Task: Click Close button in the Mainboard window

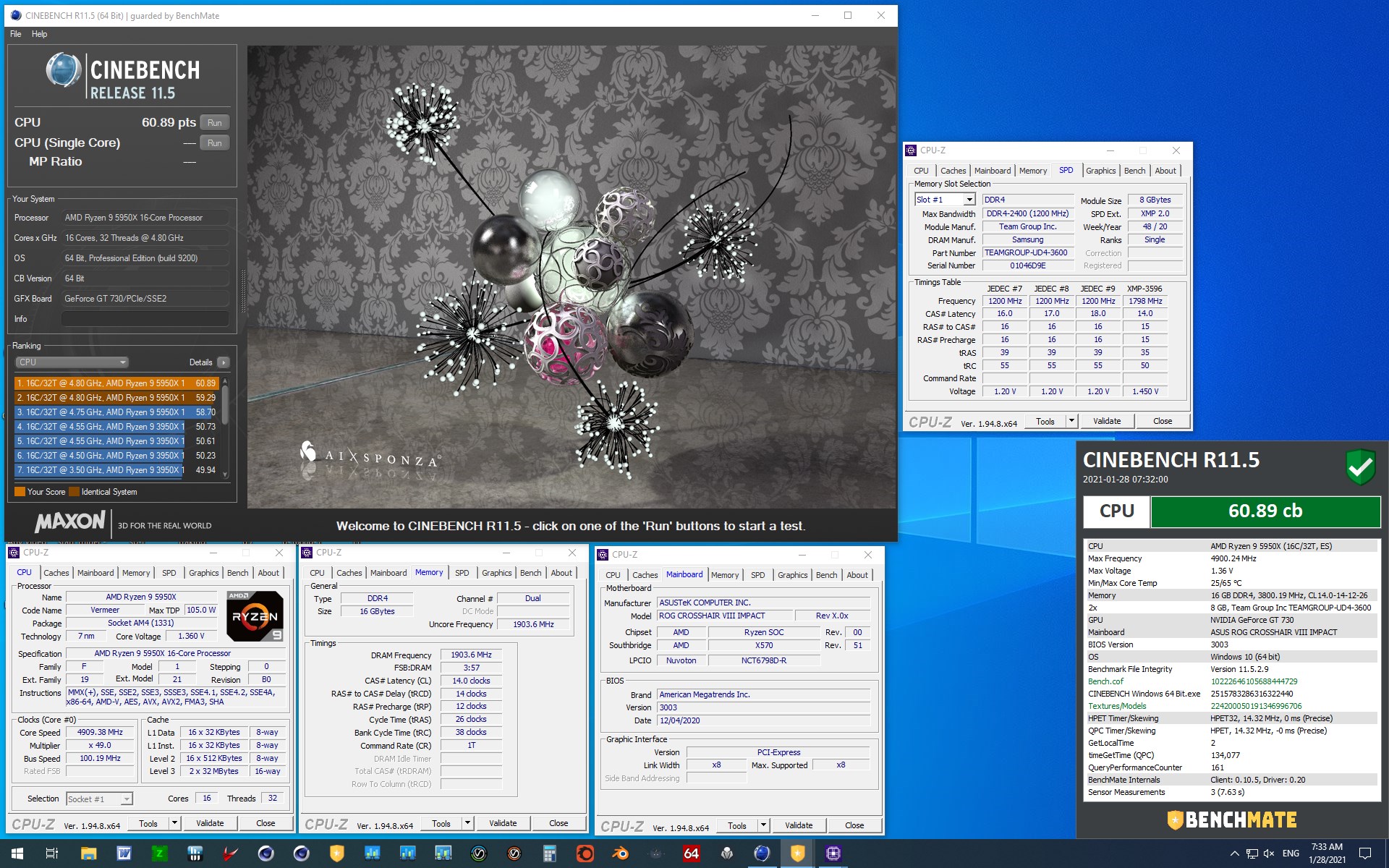Action: tap(854, 825)
